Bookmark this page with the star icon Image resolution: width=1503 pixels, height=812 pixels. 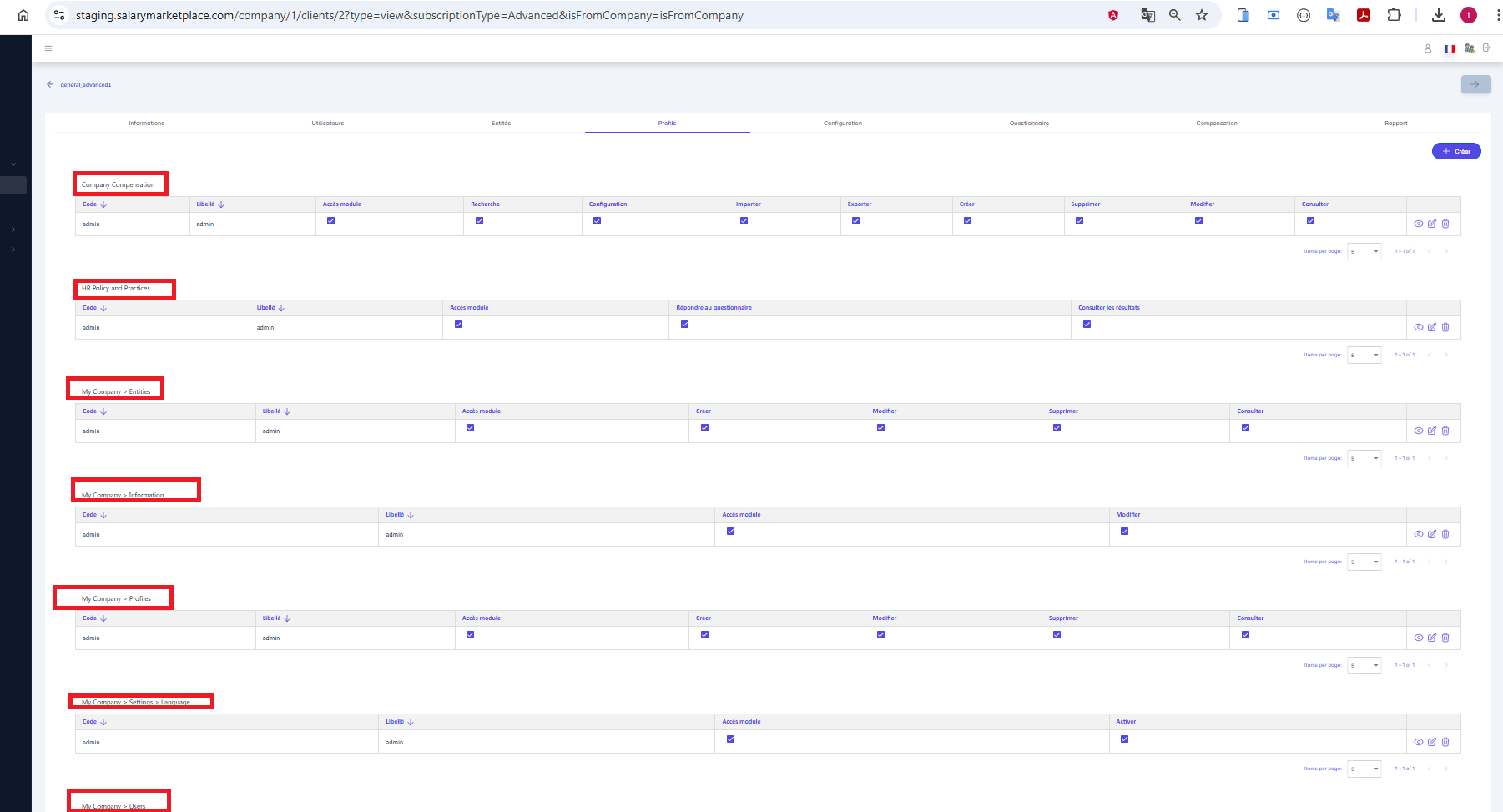click(1202, 15)
